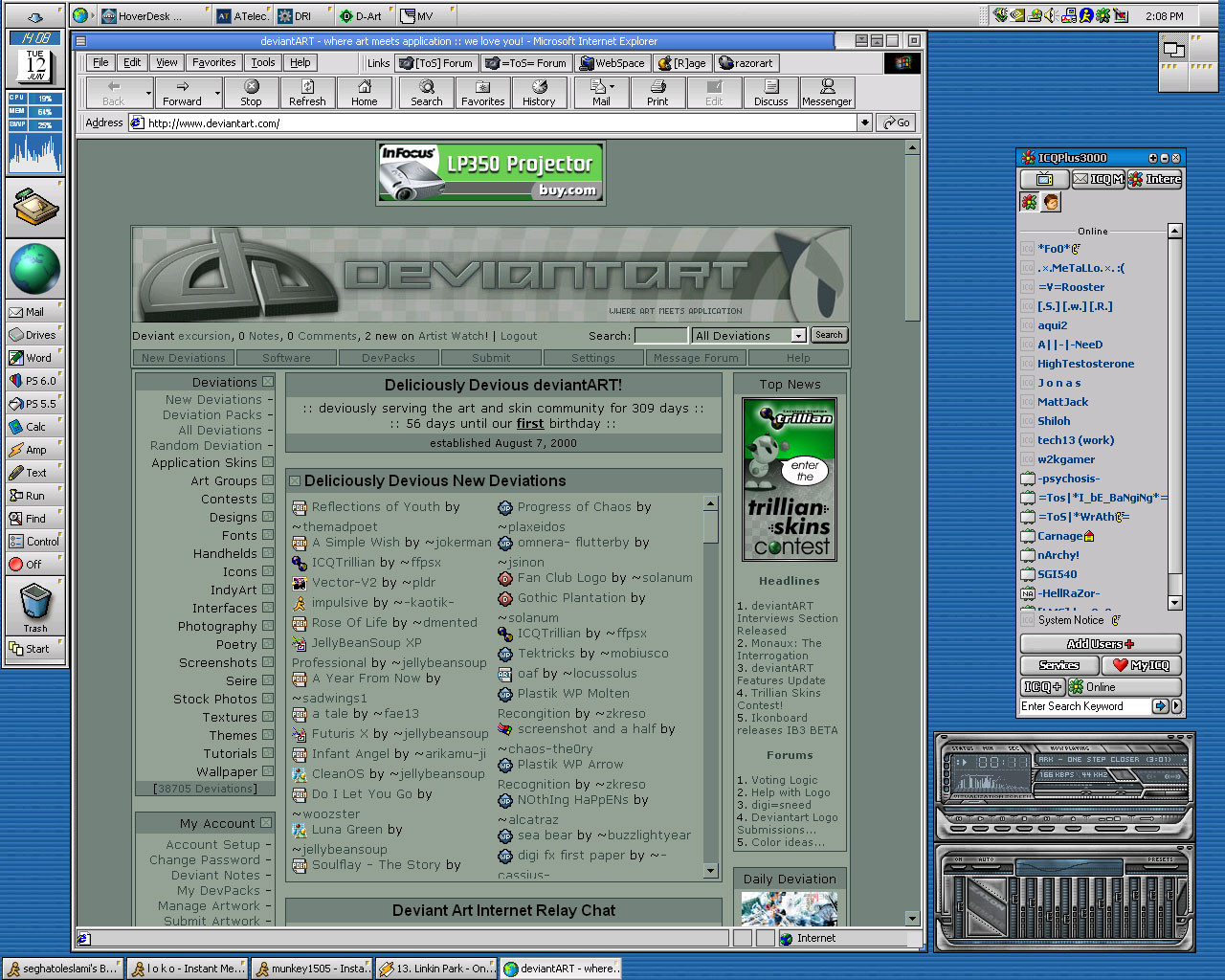This screenshot has width=1225, height=980.
Task: Click the Refresh toolbar icon
Action: pyautogui.click(x=307, y=93)
